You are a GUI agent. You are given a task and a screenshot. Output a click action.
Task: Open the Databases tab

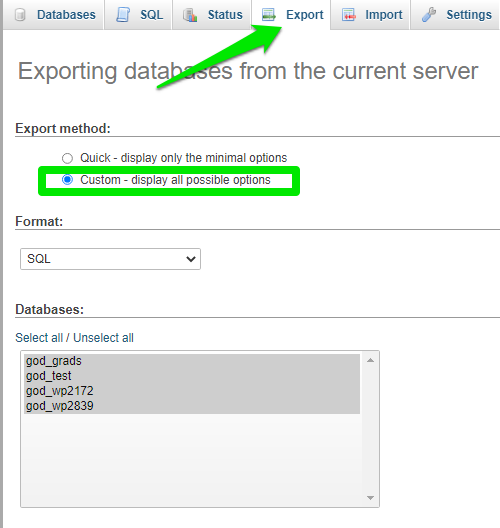point(54,15)
